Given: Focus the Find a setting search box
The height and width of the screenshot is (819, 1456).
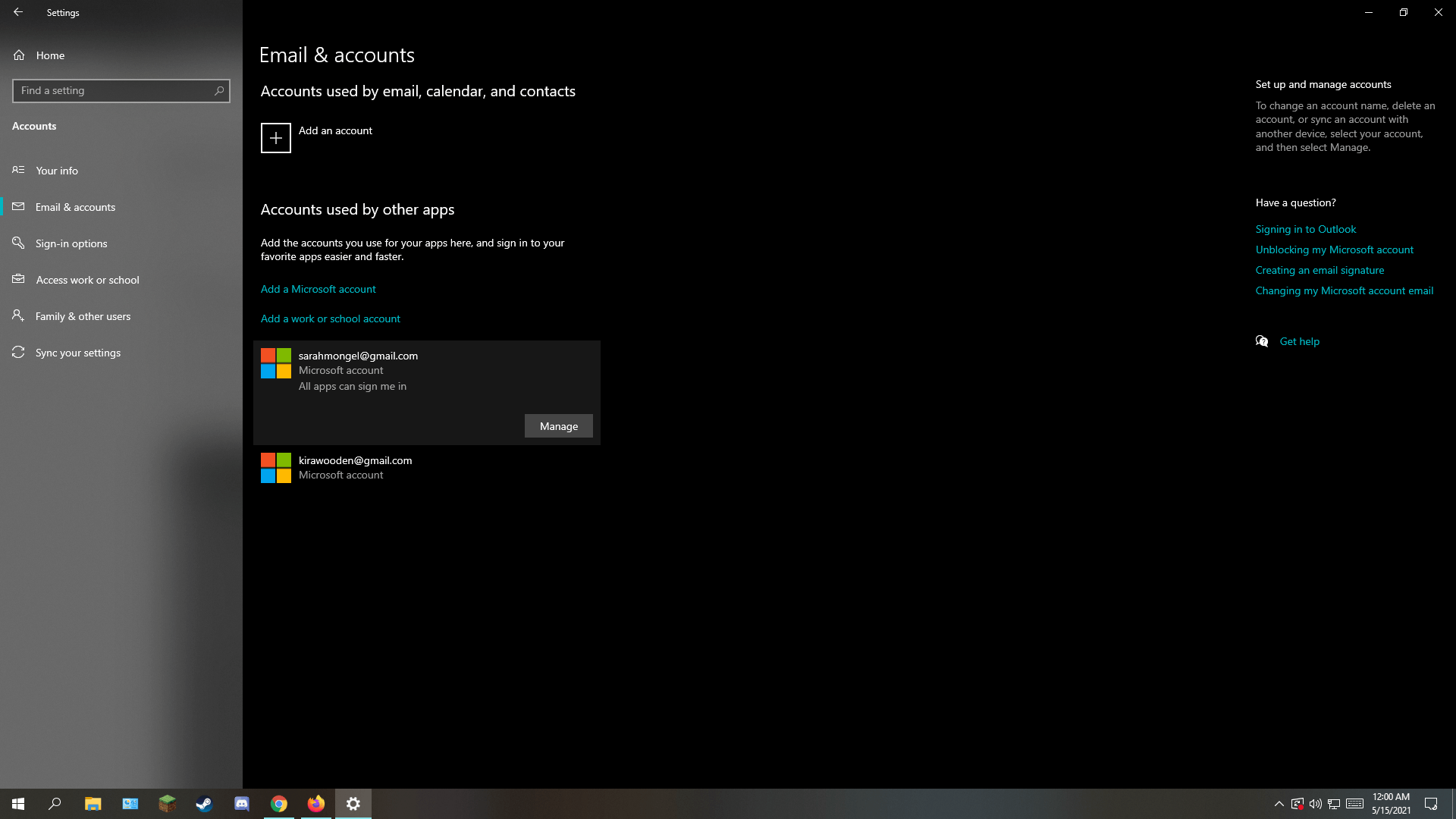Looking at the screenshot, I should pyautogui.click(x=114, y=90).
